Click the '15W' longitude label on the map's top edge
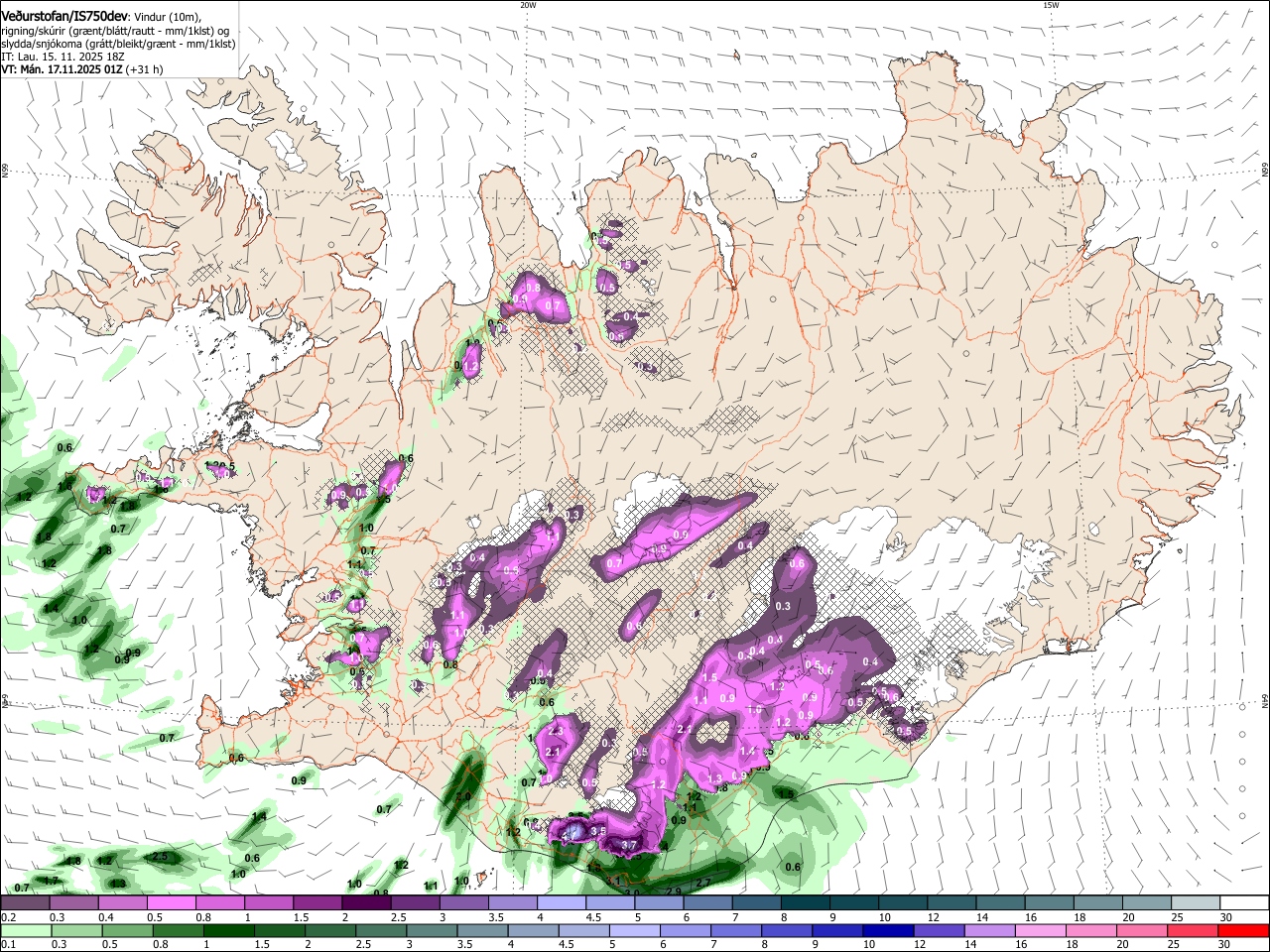The width and height of the screenshot is (1270, 952). pos(1051,5)
